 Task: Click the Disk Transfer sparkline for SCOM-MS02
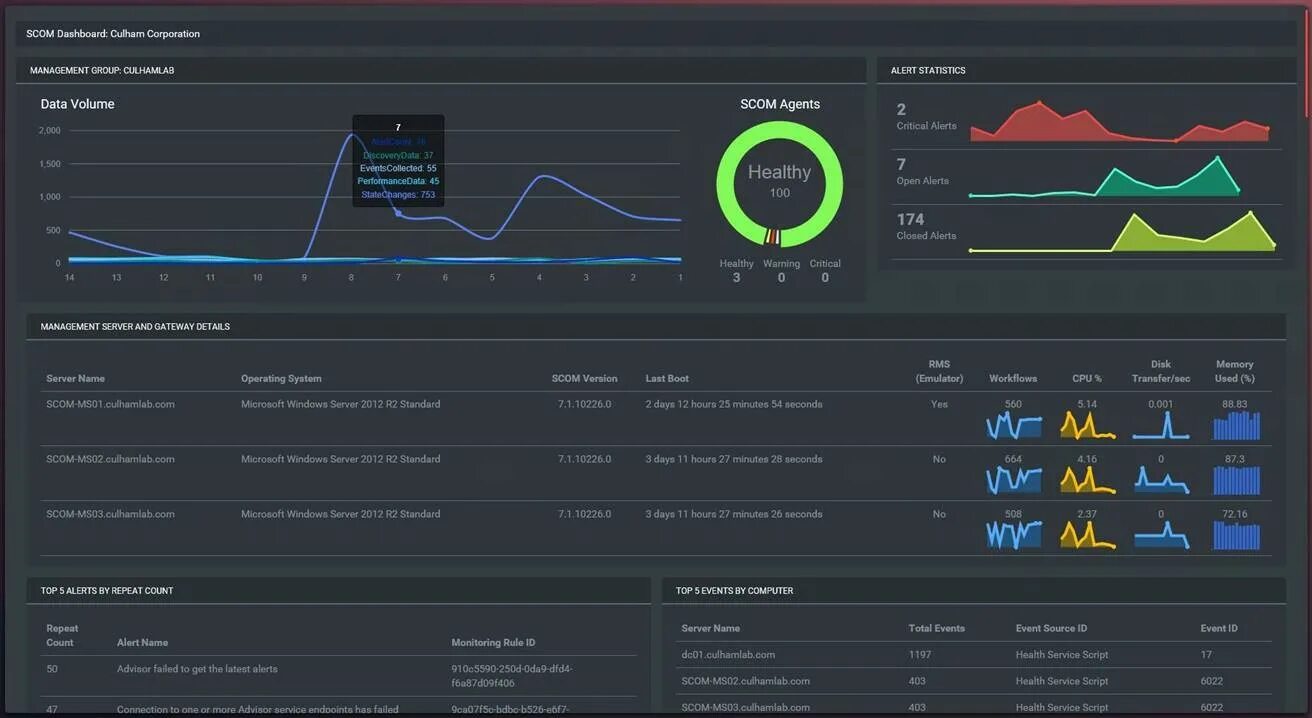click(1161, 481)
